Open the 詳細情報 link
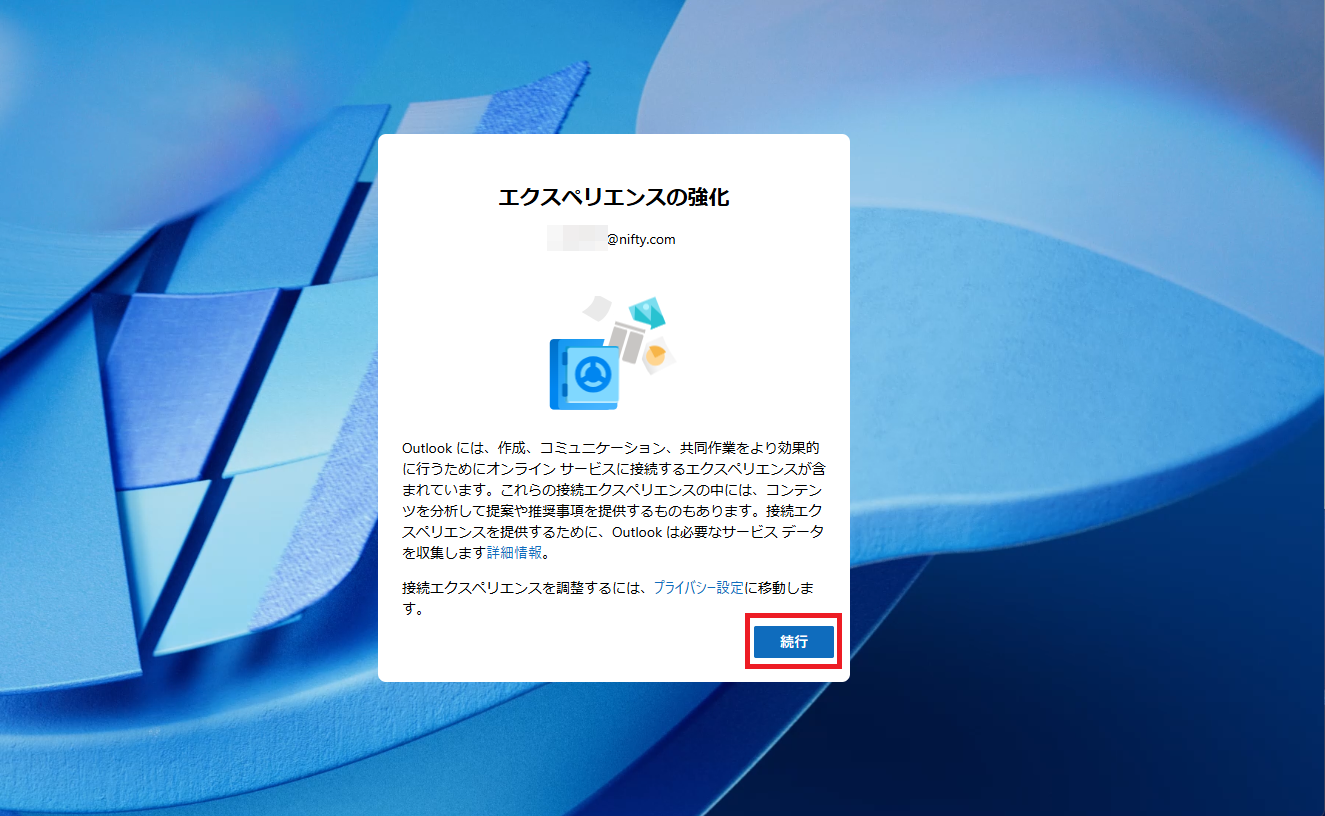Image resolution: width=1325 pixels, height=816 pixels. [x=514, y=553]
